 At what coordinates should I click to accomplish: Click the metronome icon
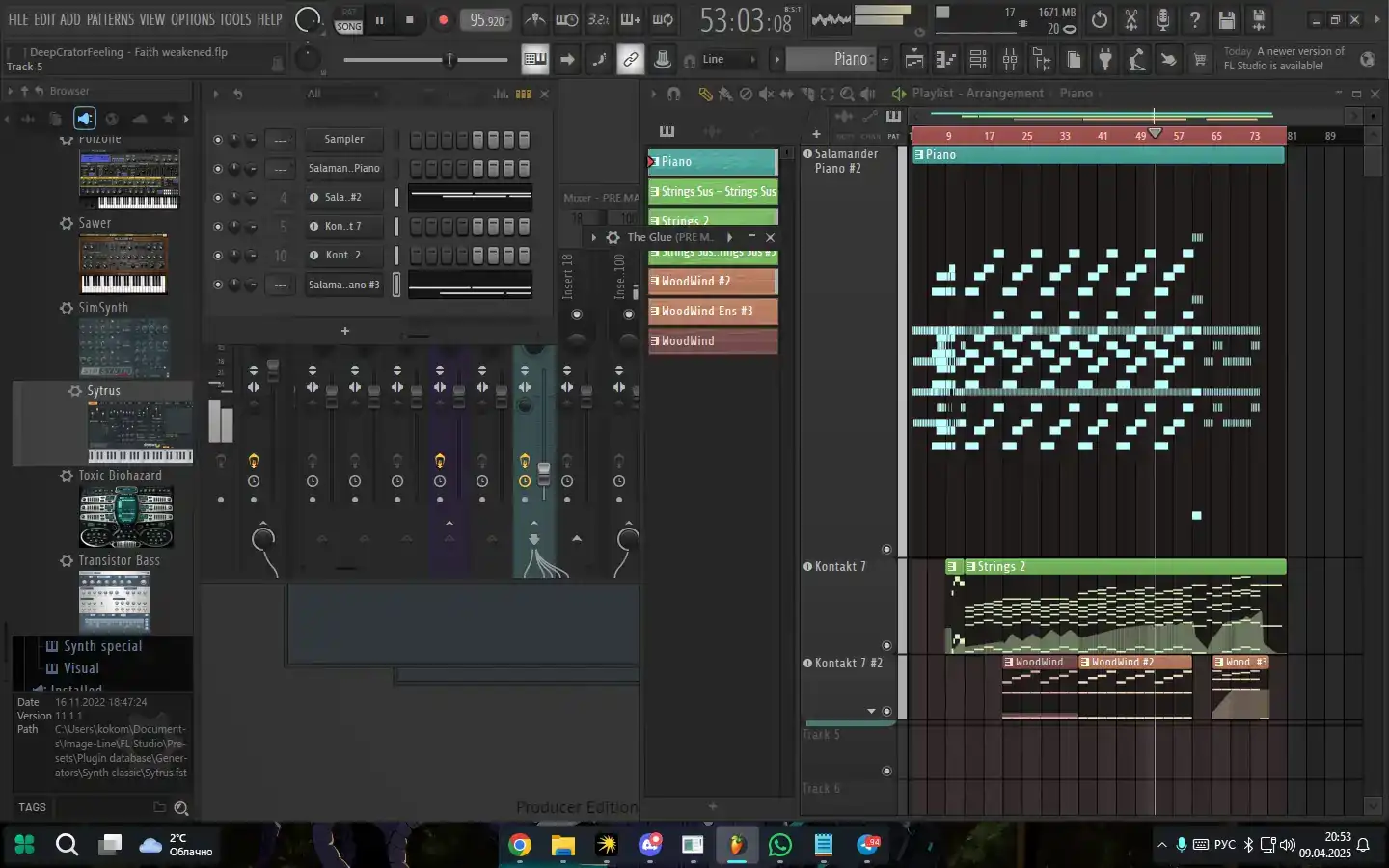point(535,19)
